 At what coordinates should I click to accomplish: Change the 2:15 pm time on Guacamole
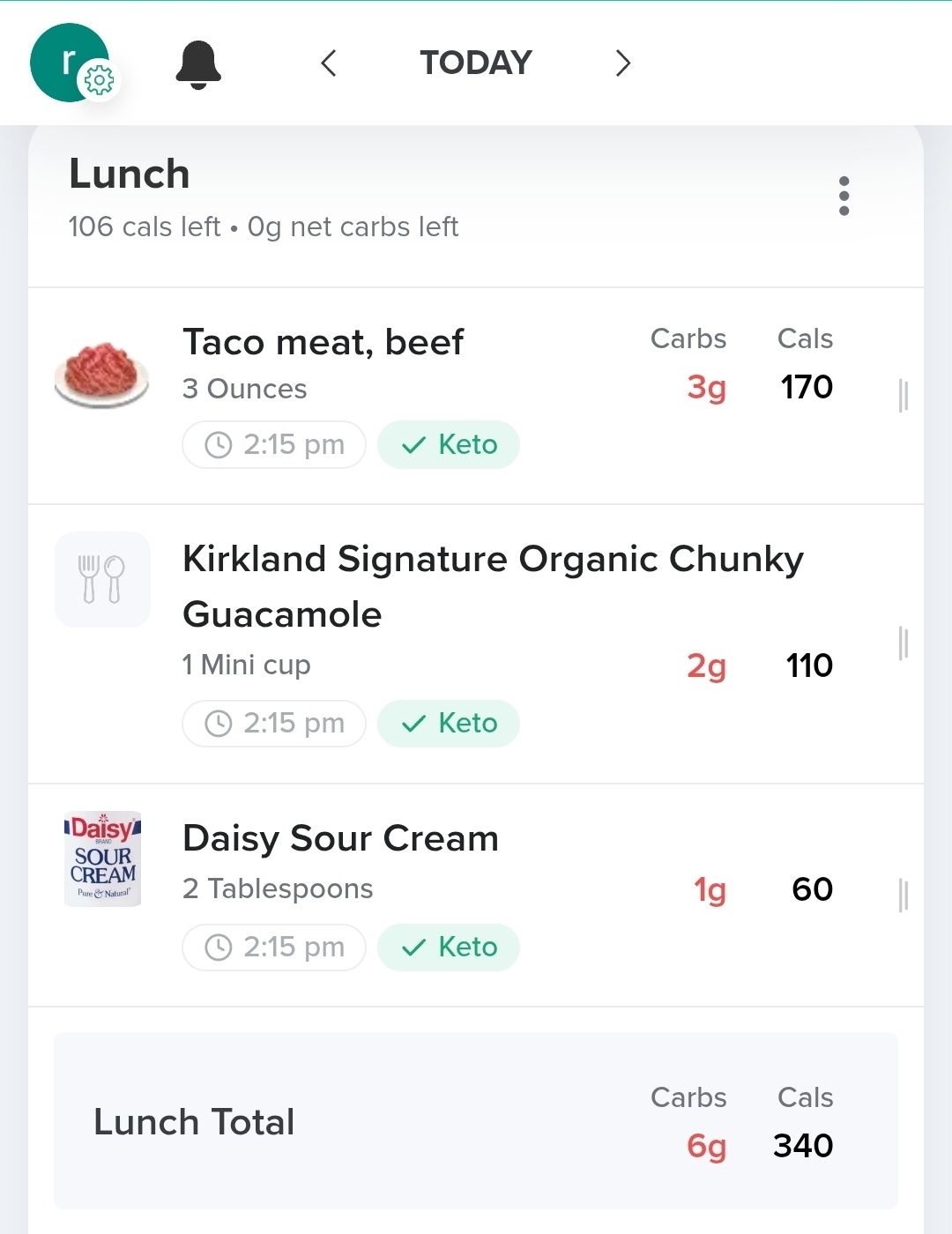(274, 723)
